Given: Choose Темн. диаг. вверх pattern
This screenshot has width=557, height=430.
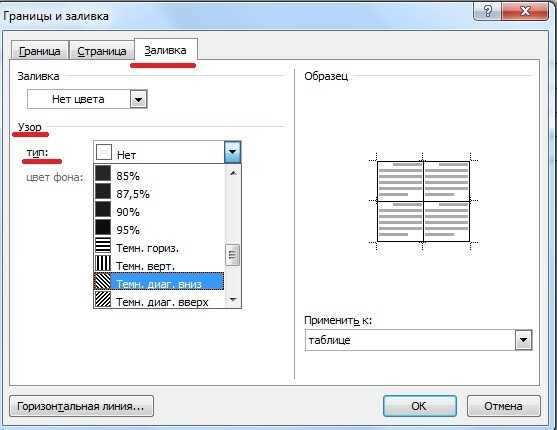Looking at the screenshot, I should pos(159,299).
